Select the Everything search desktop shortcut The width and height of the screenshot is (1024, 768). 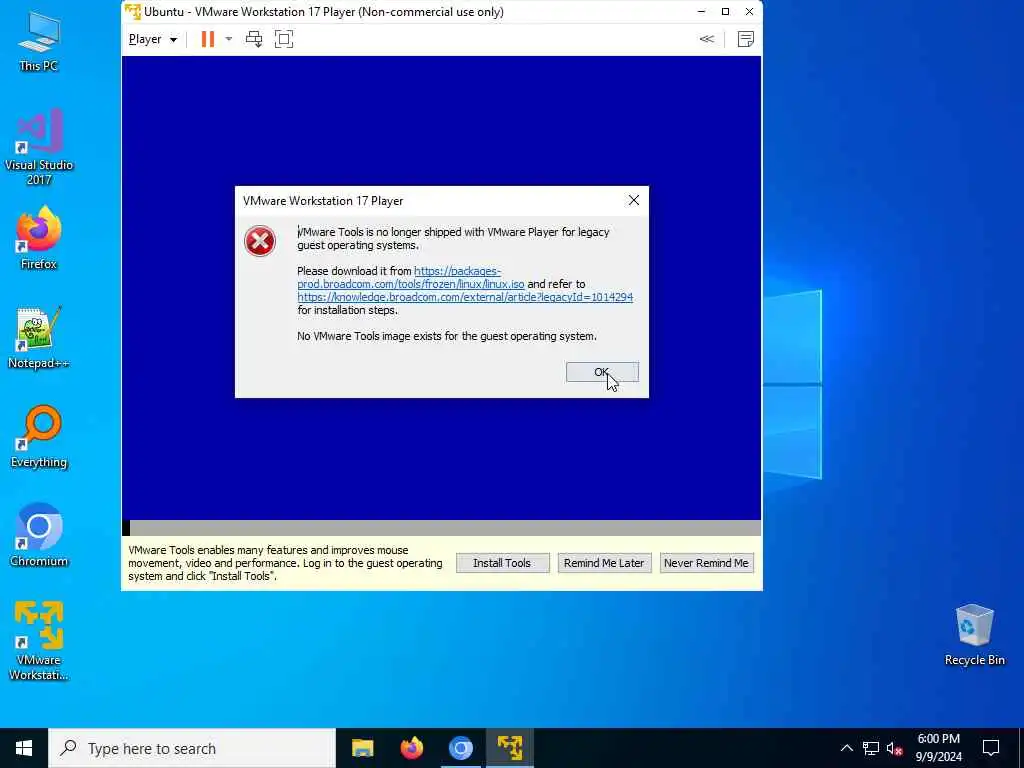39,437
